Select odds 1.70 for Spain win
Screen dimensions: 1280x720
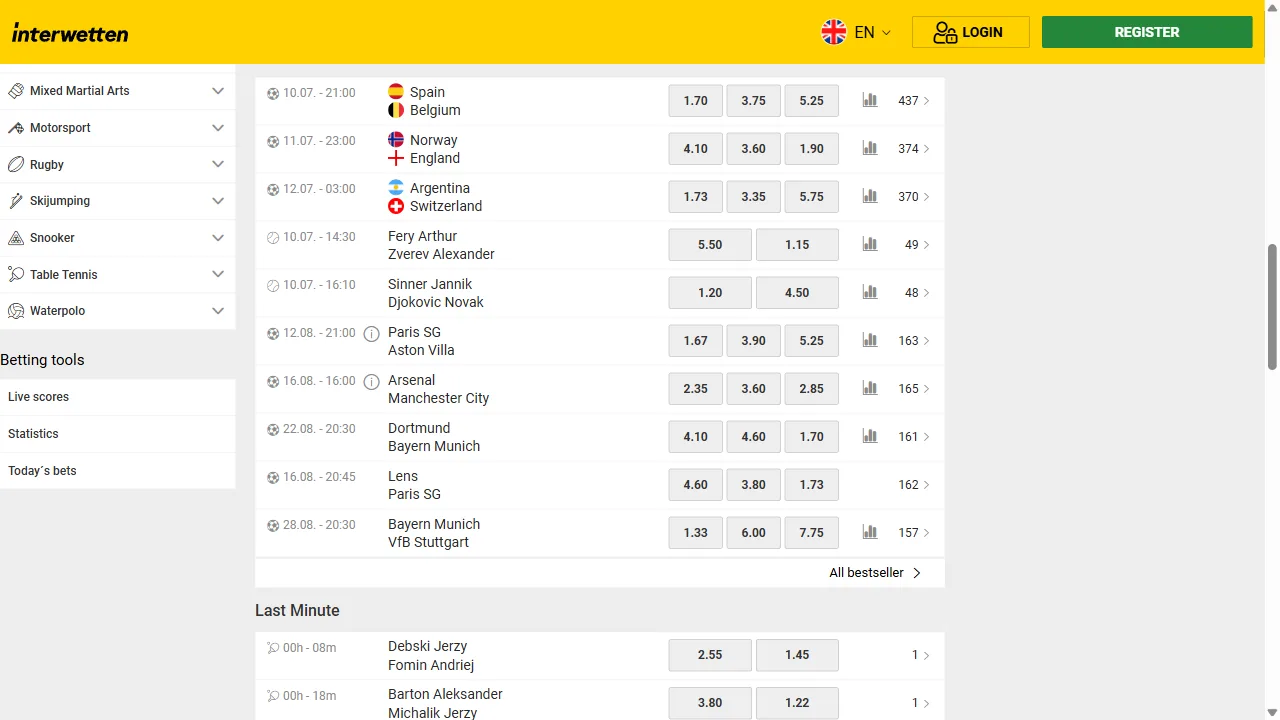696,101
